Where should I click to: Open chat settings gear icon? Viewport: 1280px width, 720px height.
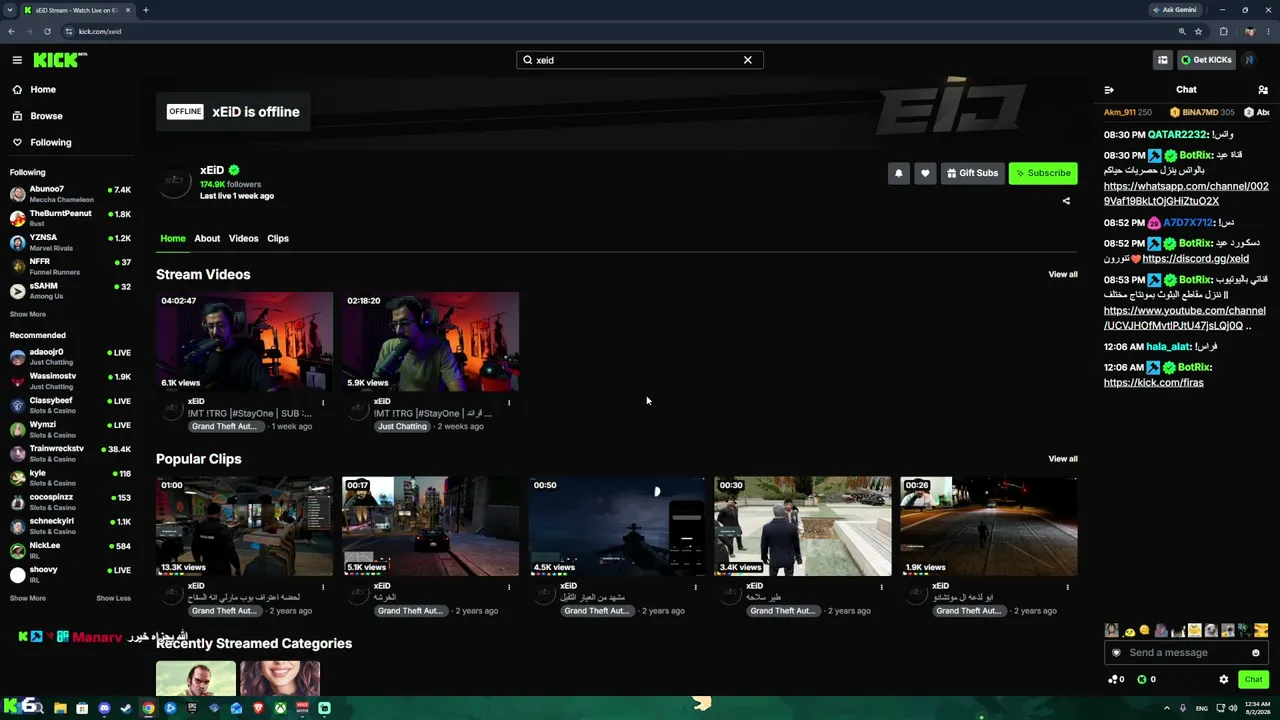[1223, 680]
